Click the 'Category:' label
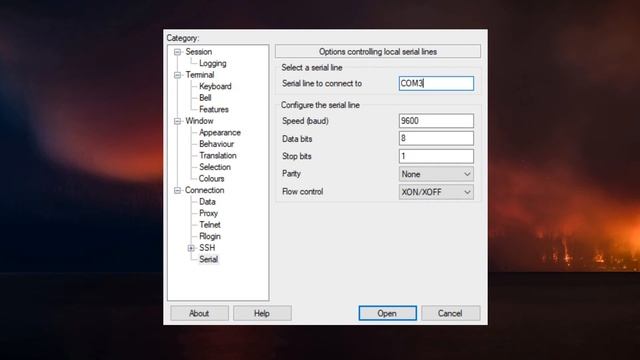The height and width of the screenshot is (360, 640). 182,38
